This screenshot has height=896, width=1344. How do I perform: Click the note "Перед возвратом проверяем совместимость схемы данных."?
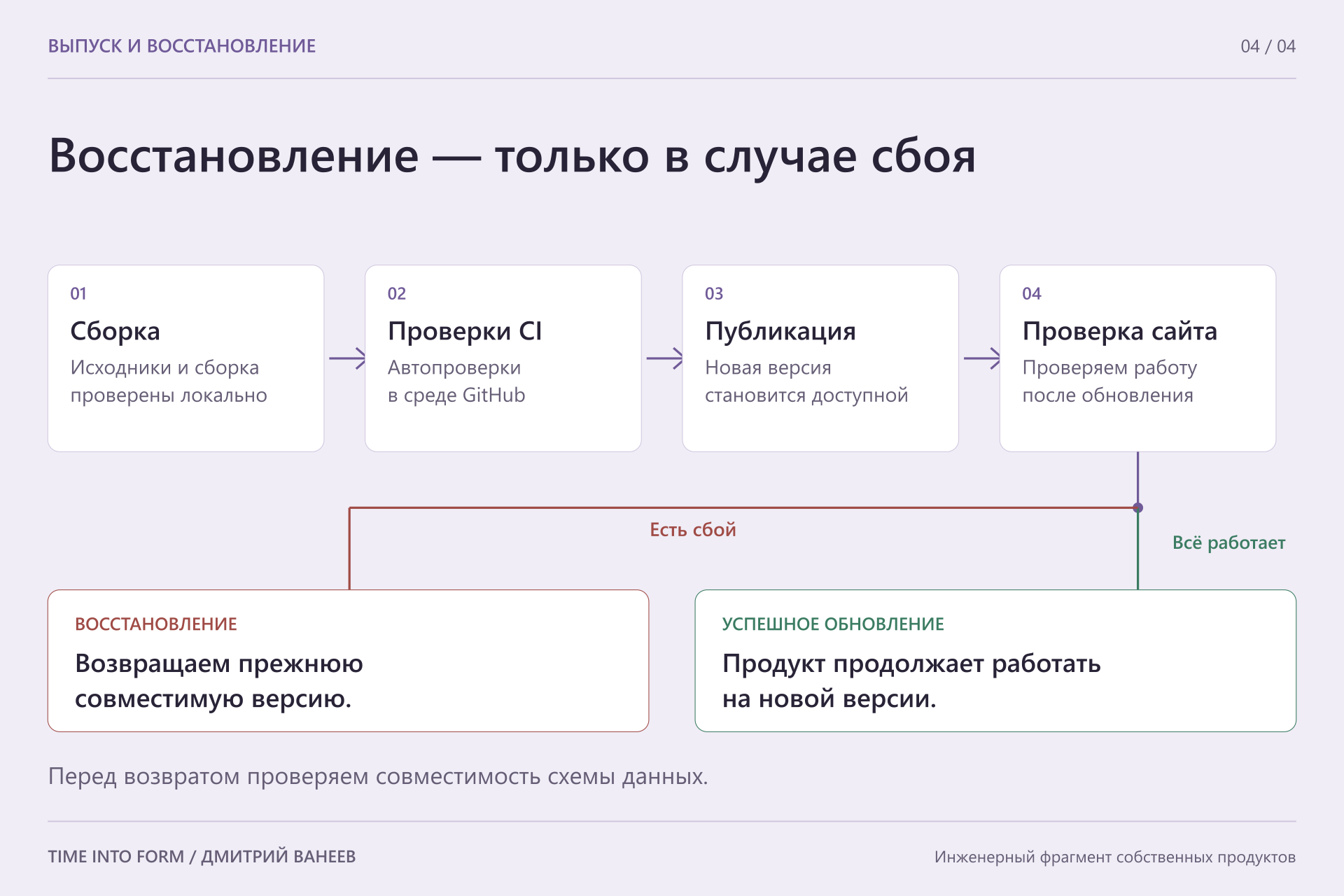click(378, 776)
